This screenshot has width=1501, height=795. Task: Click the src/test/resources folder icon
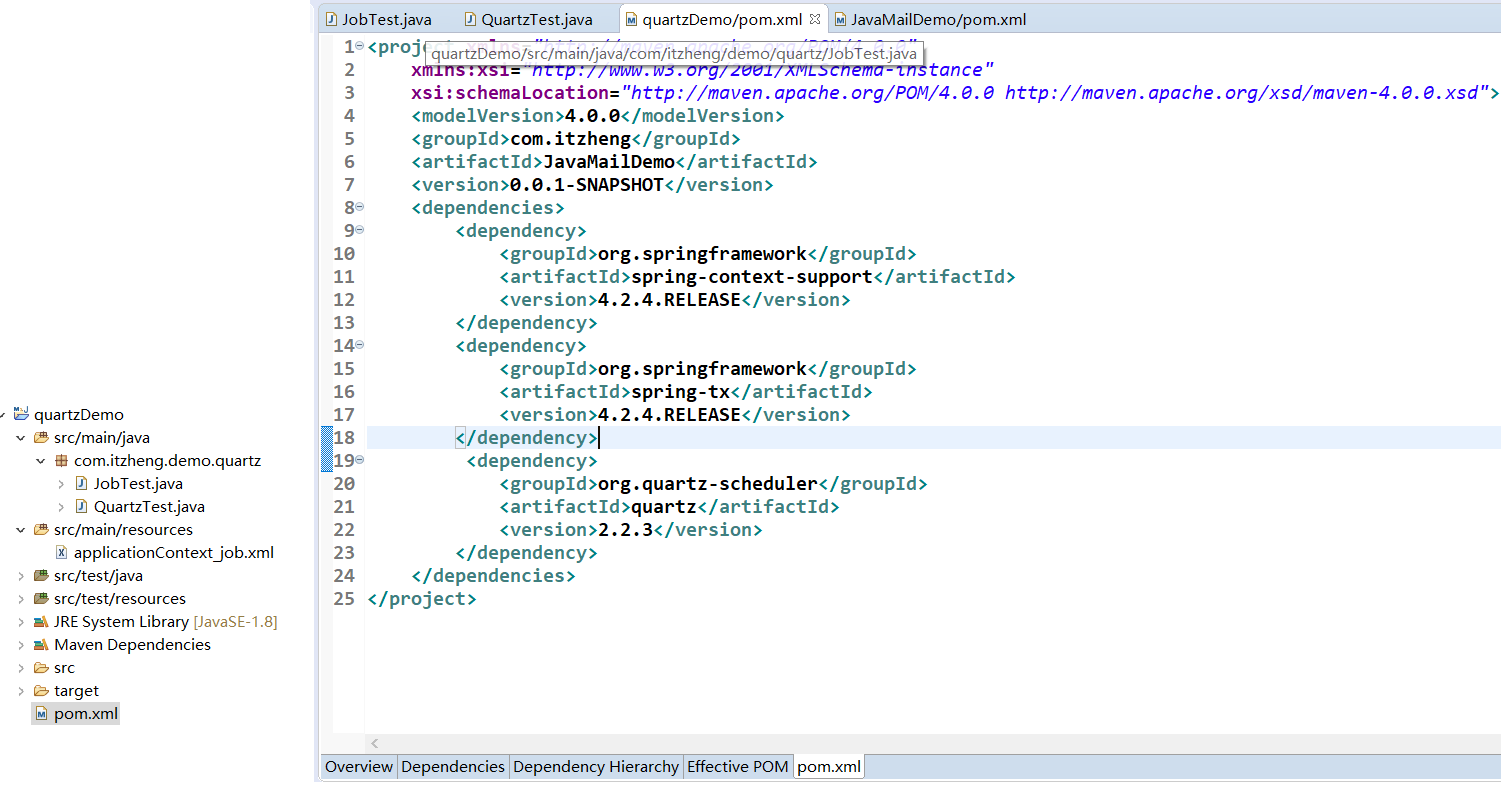(x=41, y=598)
